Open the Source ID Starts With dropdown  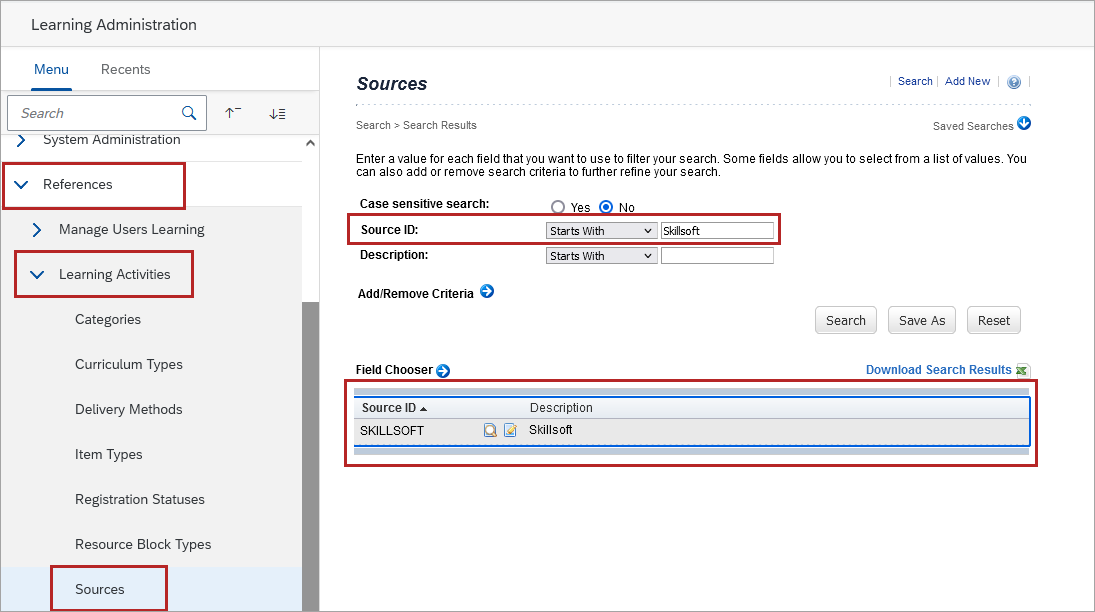pyautogui.click(x=600, y=230)
